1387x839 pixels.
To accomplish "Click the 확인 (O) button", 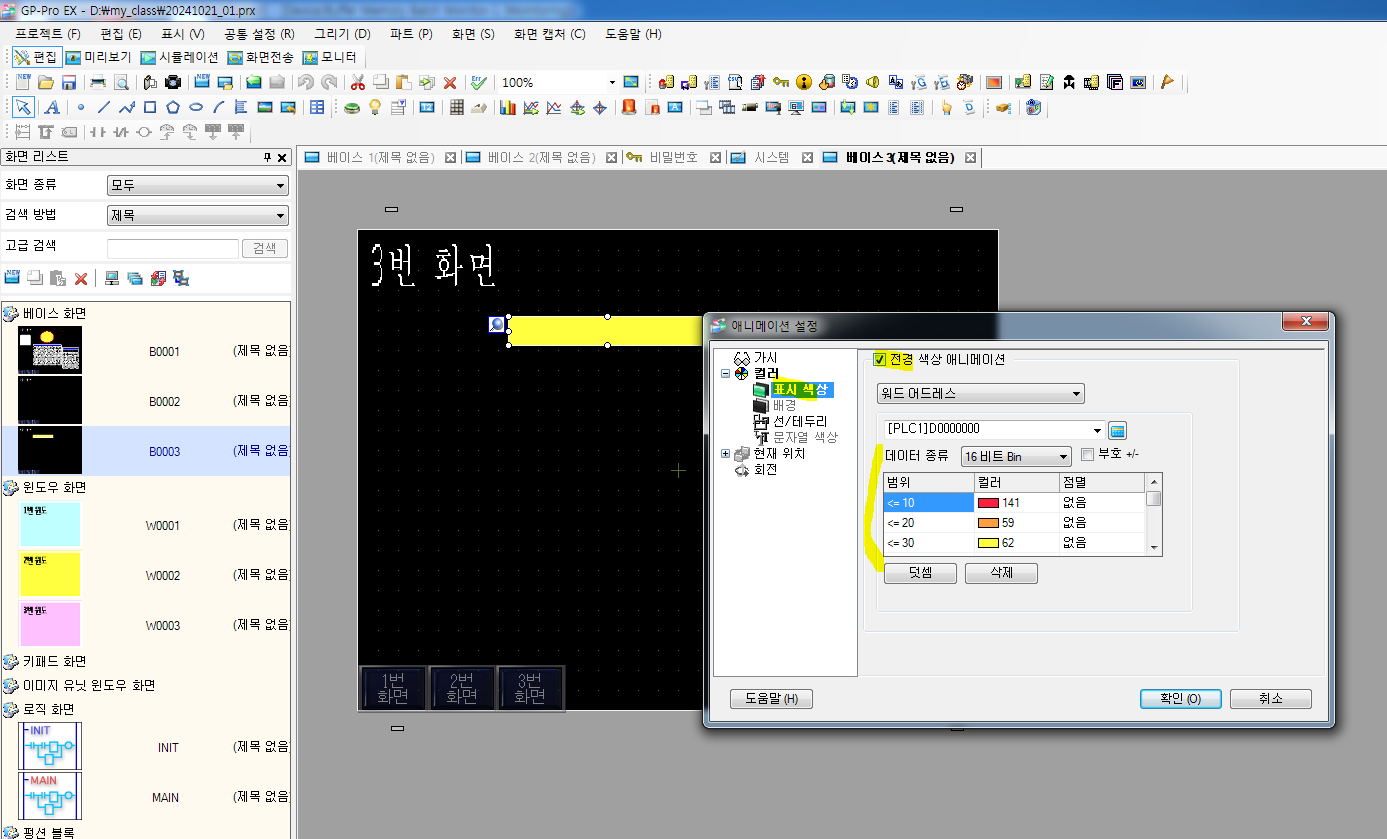I will [1181, 699].
